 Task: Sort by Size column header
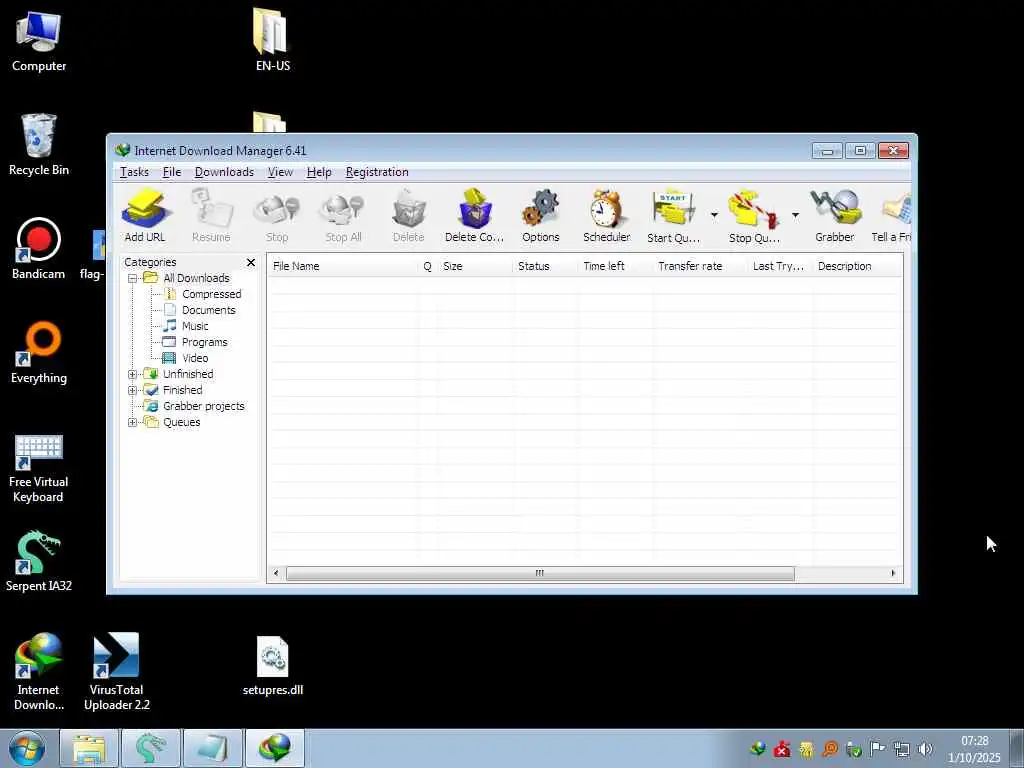tap(475, 266)
